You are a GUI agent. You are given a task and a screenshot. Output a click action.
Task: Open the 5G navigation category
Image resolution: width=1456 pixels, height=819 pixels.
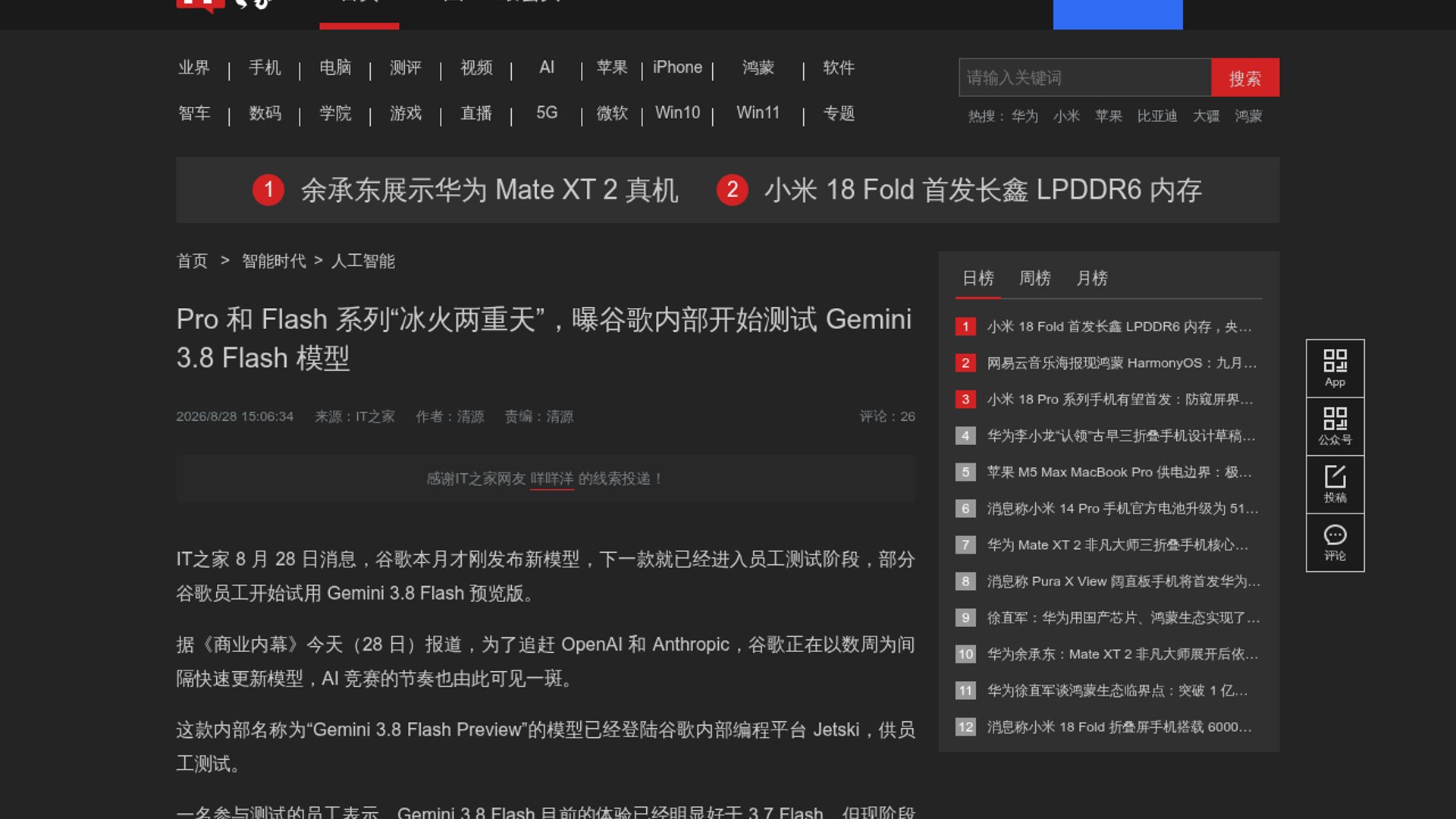[x=547, y=113]
